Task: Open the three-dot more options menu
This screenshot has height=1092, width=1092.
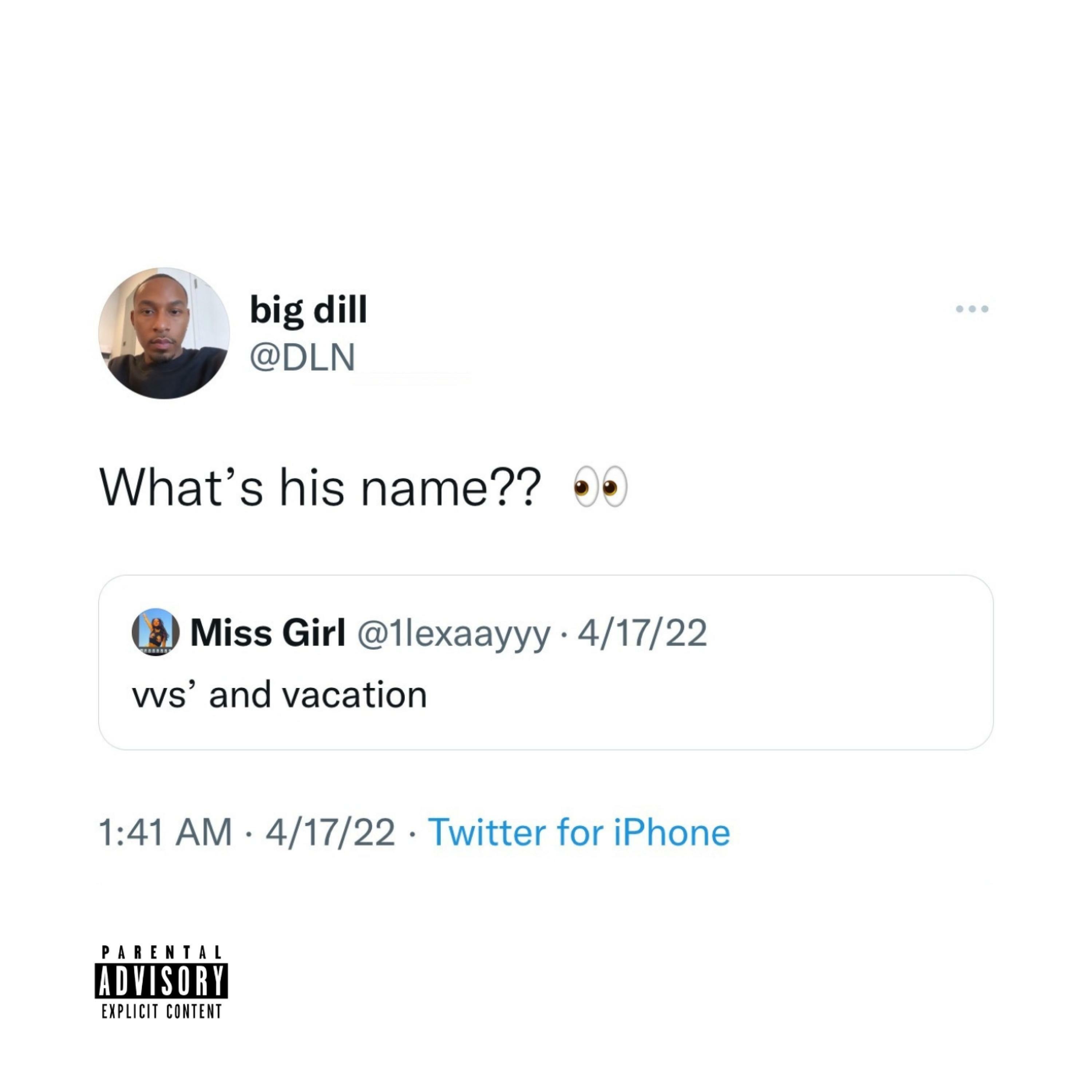Action: click(972, 309)
